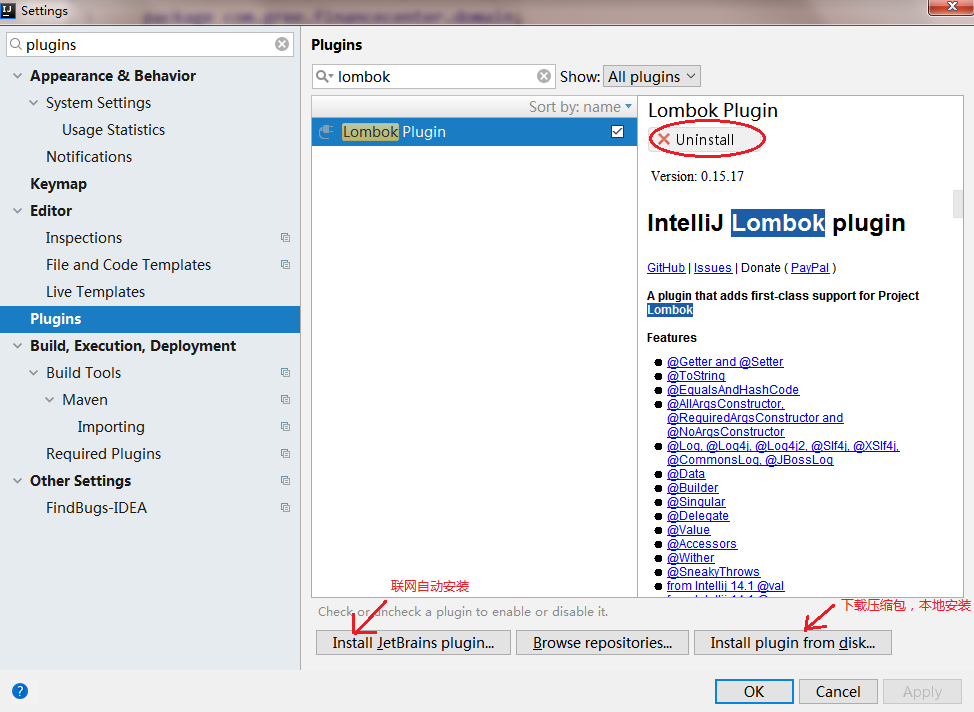This screenshot has width=974, height=712.
Task: Click project-level icon beside Inspections
Action: pyautogui.click(x=285, y=237)
